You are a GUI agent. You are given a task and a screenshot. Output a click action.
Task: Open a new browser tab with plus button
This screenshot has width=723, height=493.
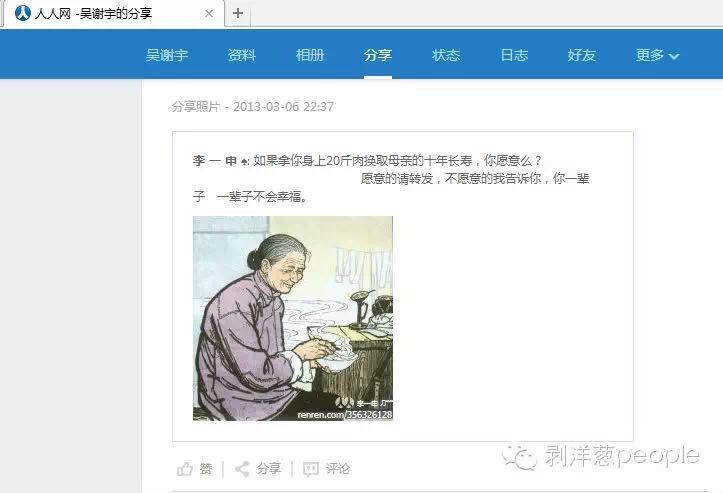point(238,13)
